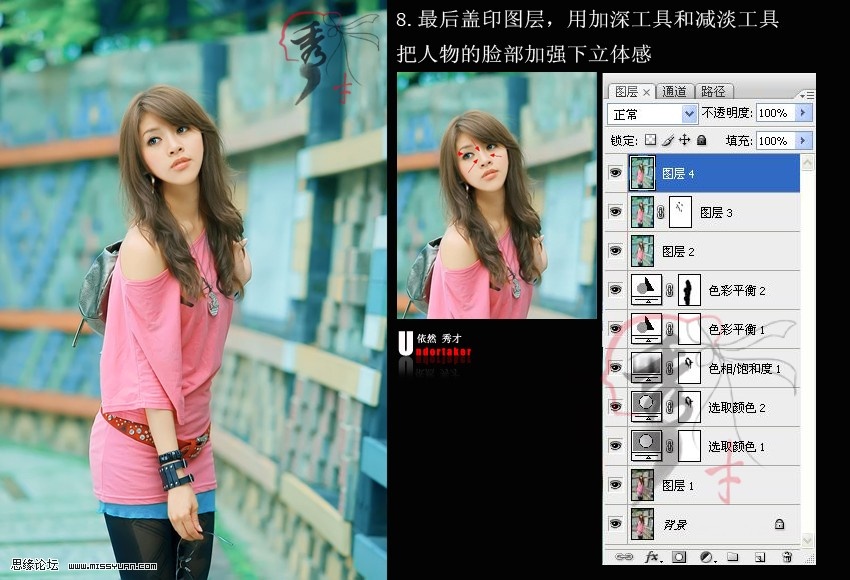
Task: Click layer name 图层 2
Action: coord(678,251)
